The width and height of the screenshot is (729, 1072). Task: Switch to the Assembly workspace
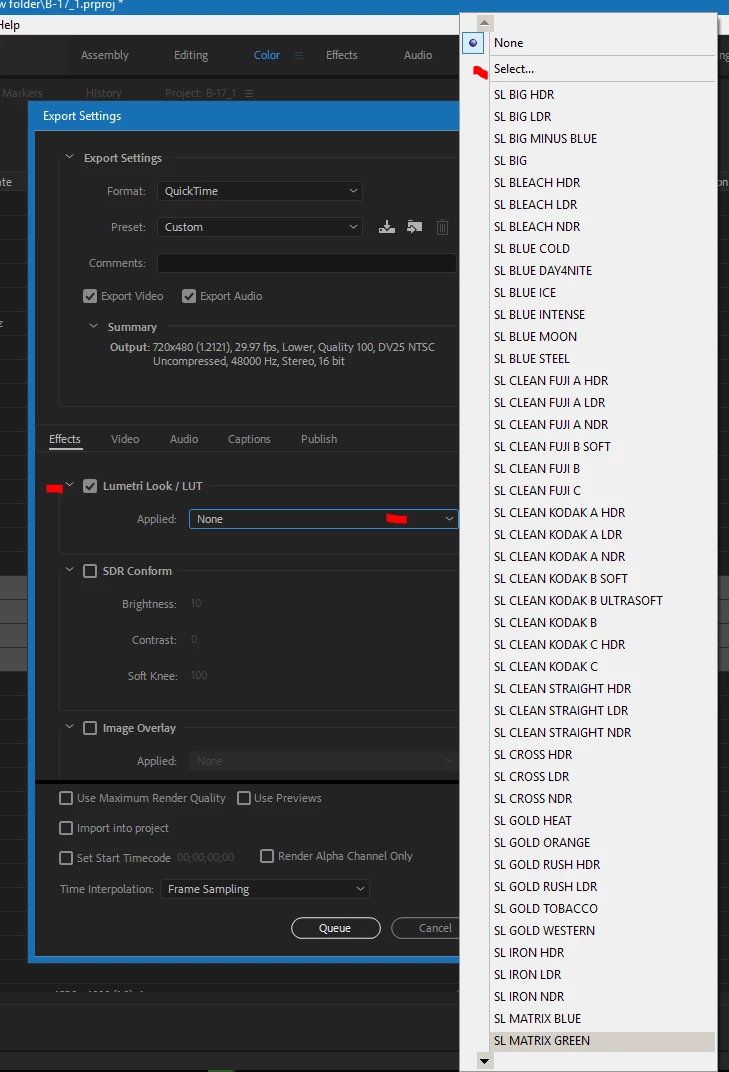[105, 55]
